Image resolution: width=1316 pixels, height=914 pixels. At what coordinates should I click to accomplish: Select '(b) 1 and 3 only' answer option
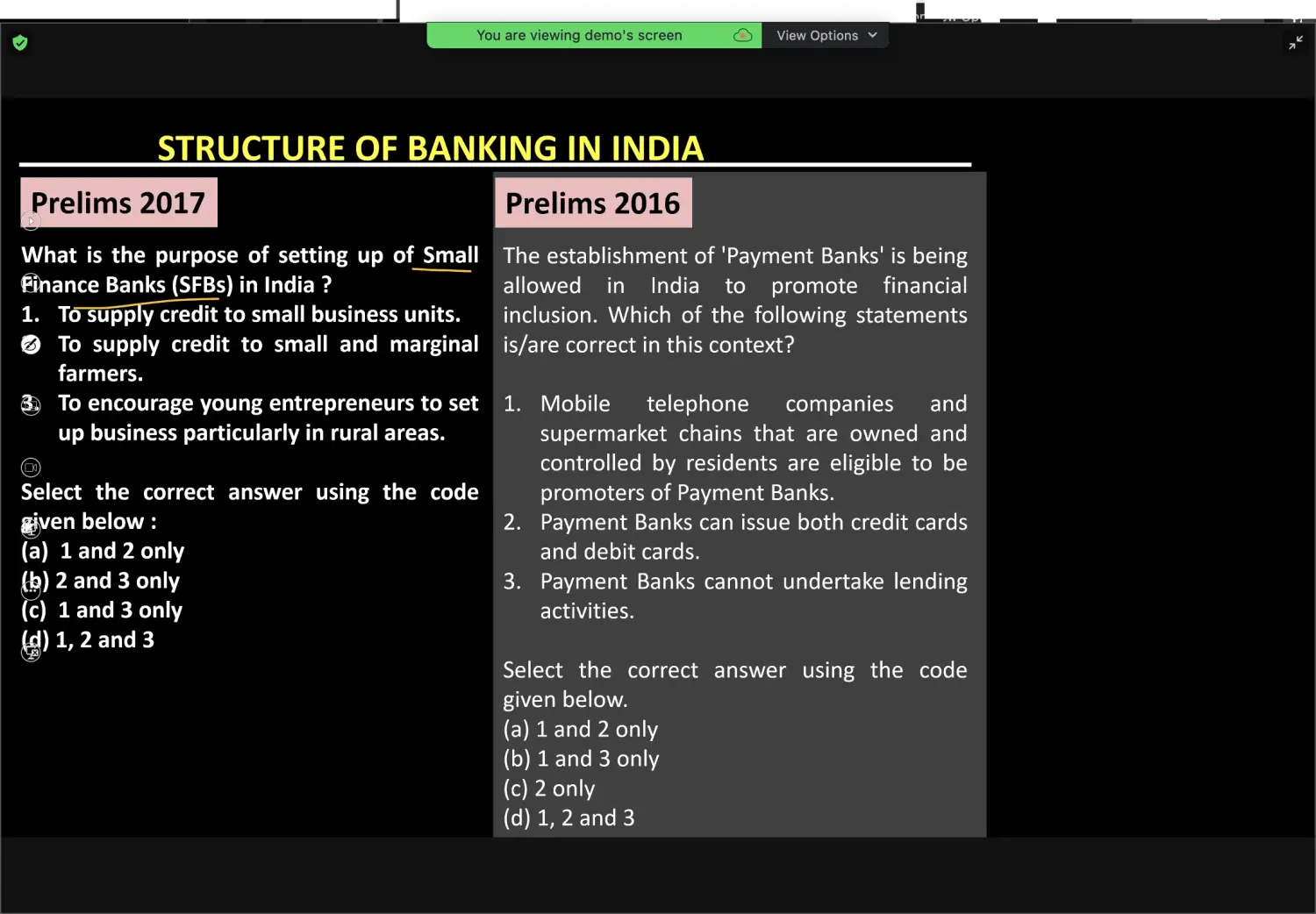[x=581, y=759]
